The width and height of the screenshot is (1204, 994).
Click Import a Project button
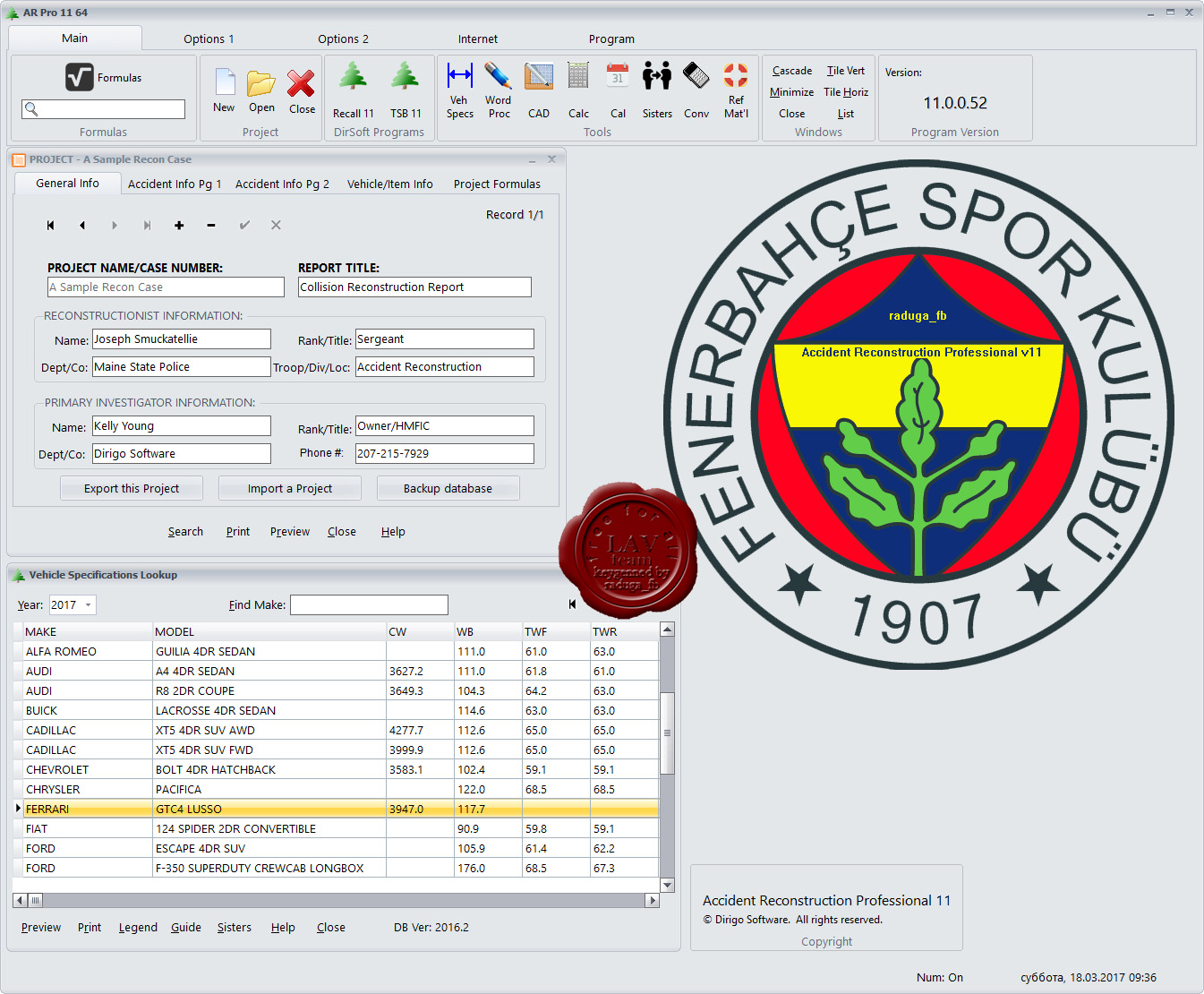point(290,488)
